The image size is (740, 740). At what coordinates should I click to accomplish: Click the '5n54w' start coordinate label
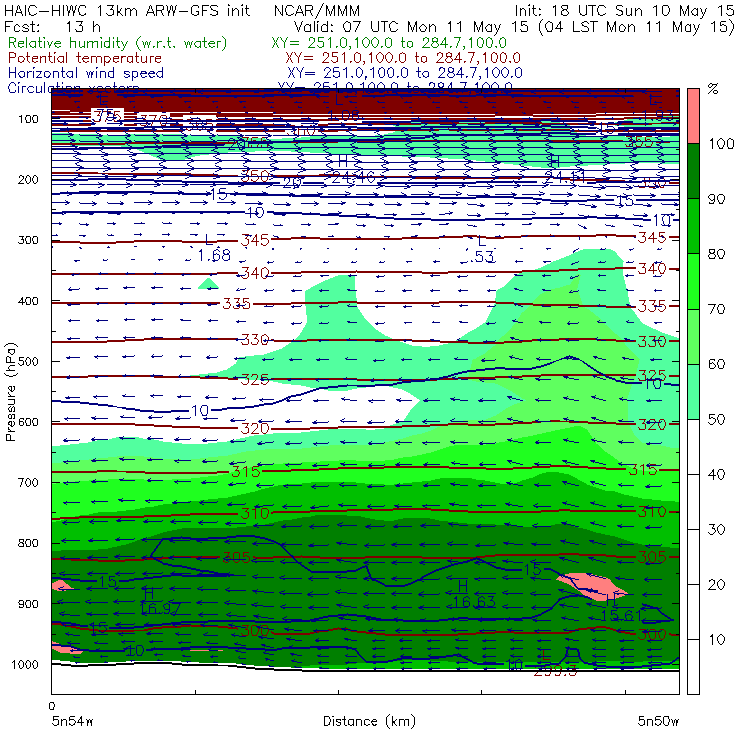click(x=72, y=721)
